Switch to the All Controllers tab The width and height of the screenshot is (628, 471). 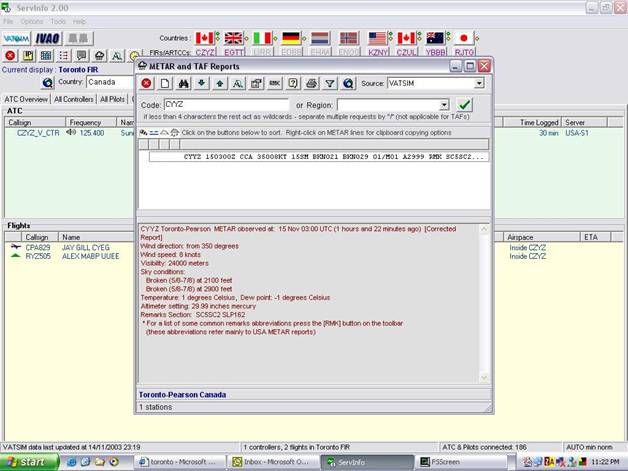[x=75, y=99]
